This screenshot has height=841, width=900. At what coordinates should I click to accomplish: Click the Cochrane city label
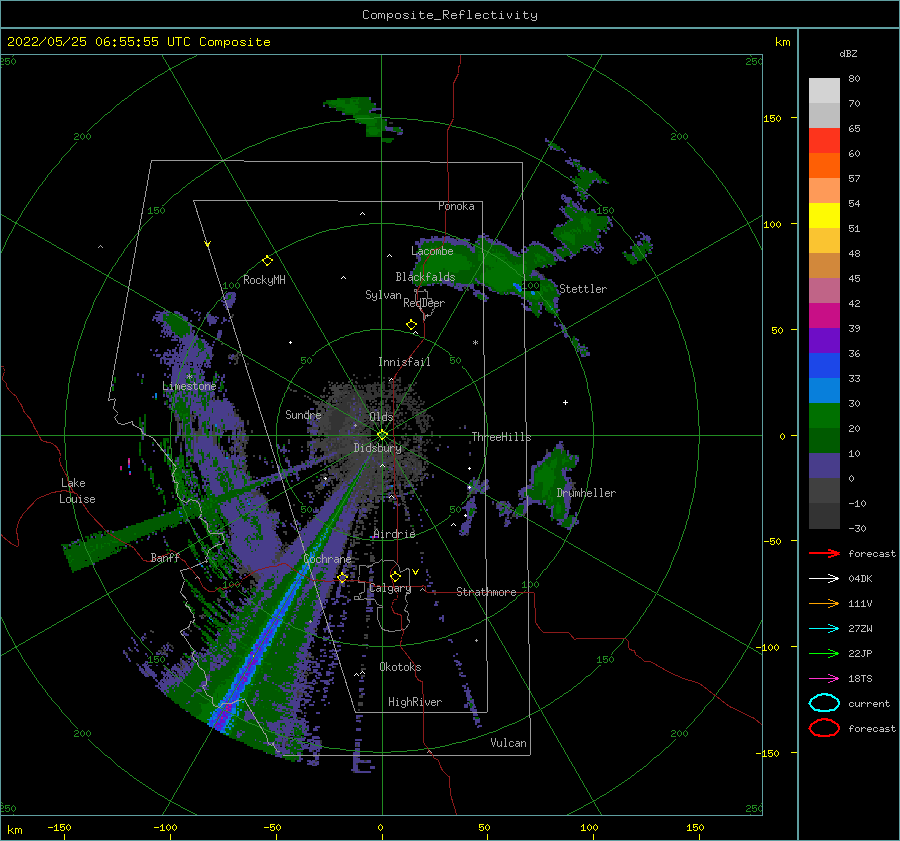click(x=327, y=559)
